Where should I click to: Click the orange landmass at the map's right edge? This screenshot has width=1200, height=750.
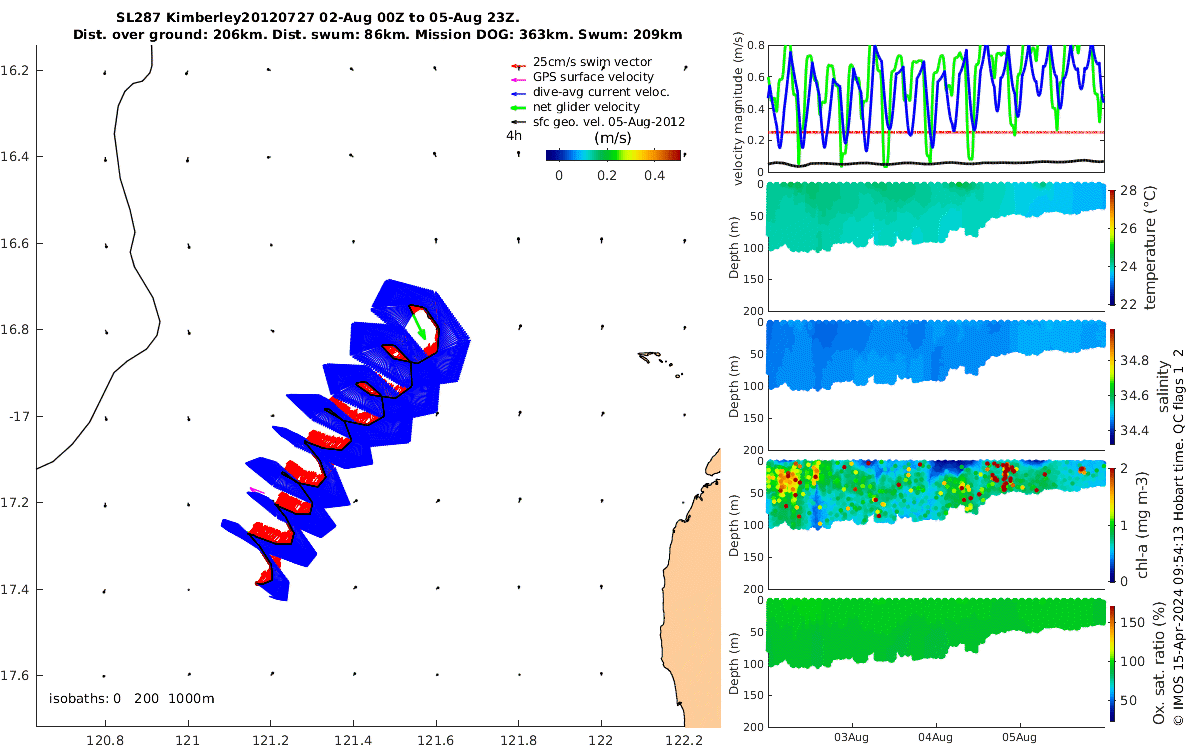point(695,600)
